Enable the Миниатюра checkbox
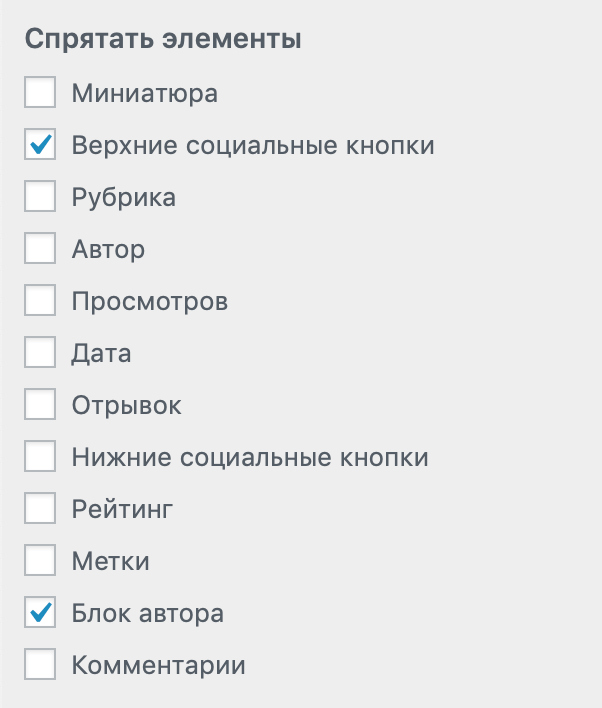602x708 pixels. pyautogui.click(x=40, y=94)
